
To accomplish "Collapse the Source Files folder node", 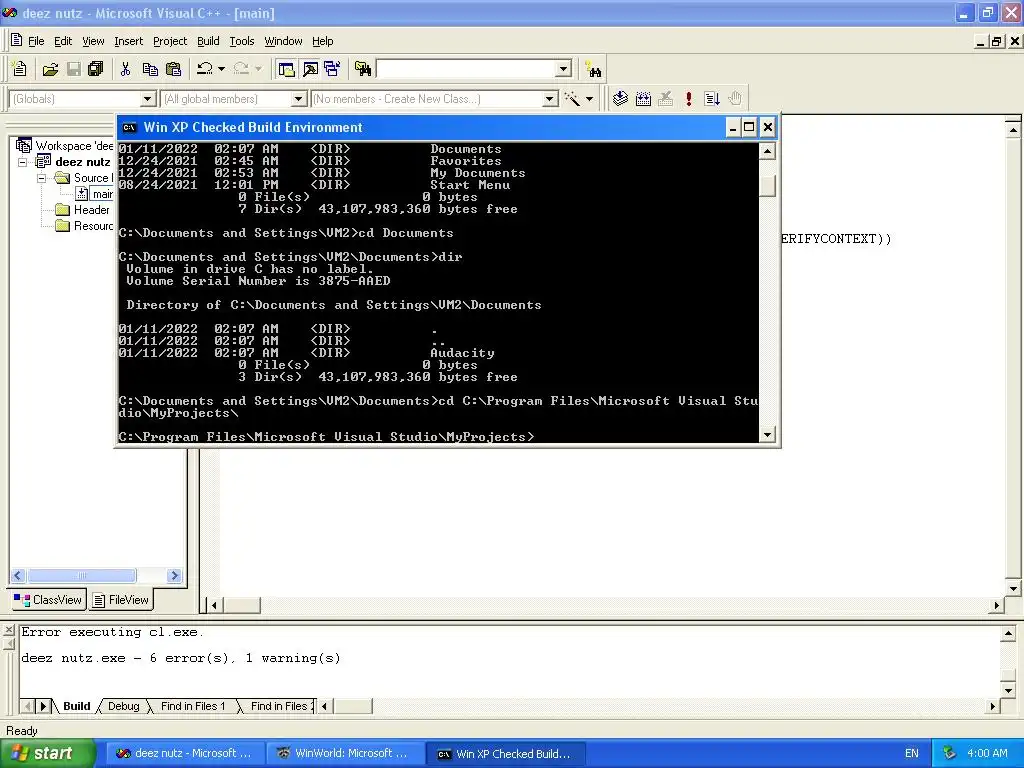I will click(x=42, y=178).
